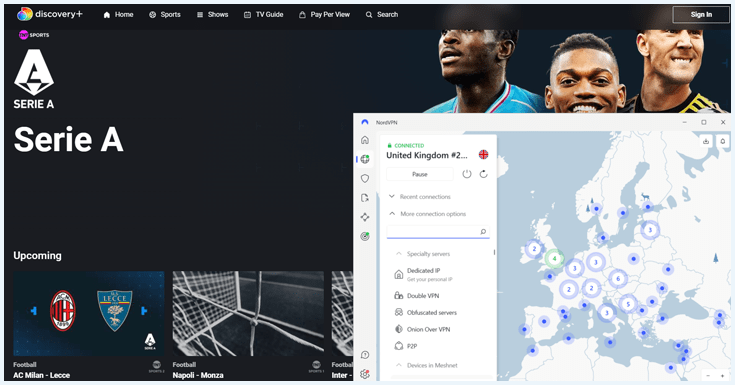Click the CONNECTED status label

(409, 145)
